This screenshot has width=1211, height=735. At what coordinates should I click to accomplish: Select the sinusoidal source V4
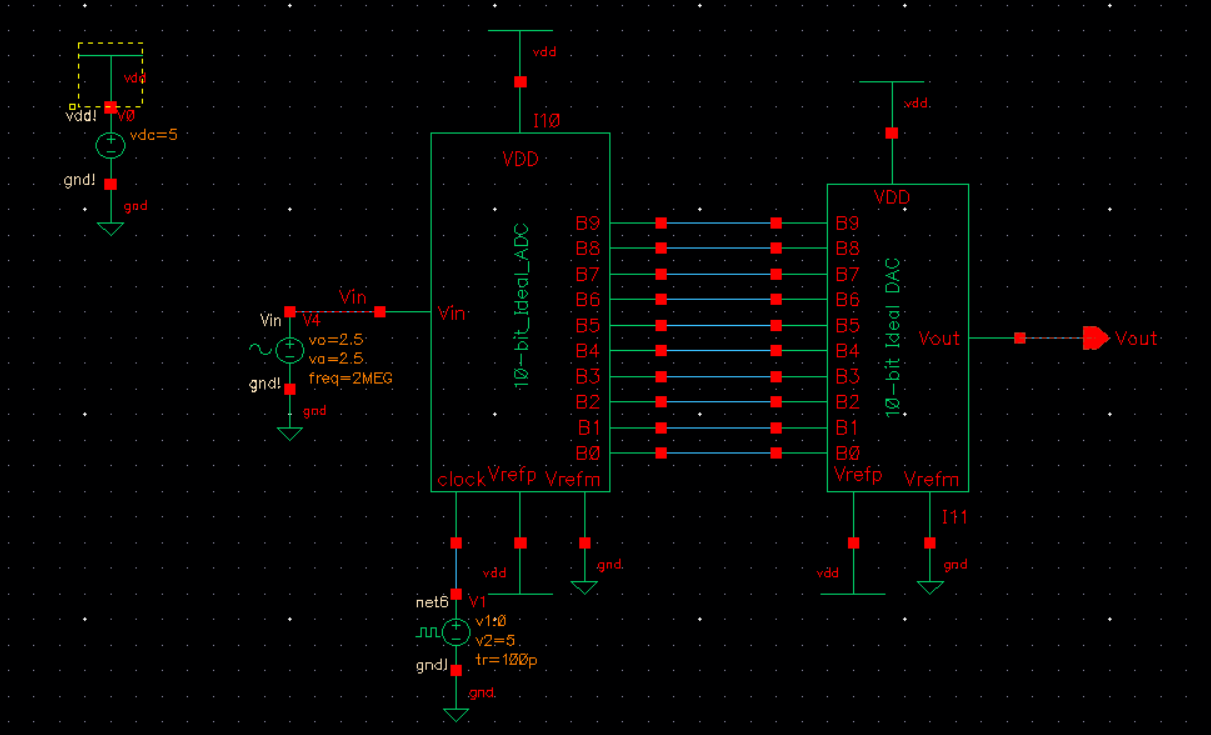(288, 350)
